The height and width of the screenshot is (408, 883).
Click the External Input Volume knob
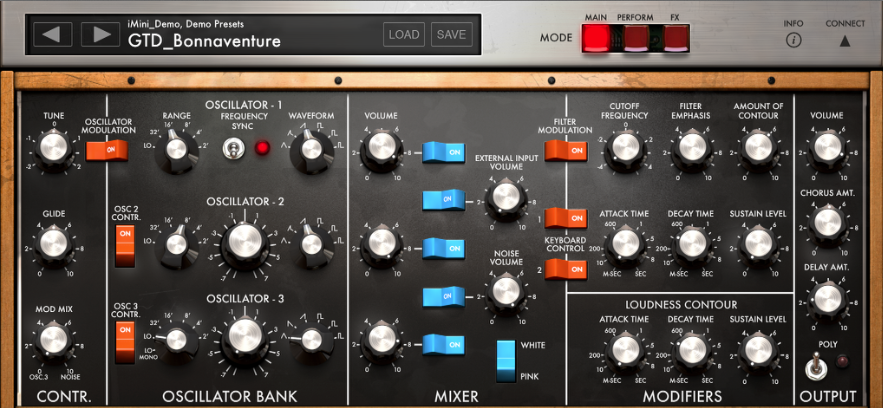(506, 196)
